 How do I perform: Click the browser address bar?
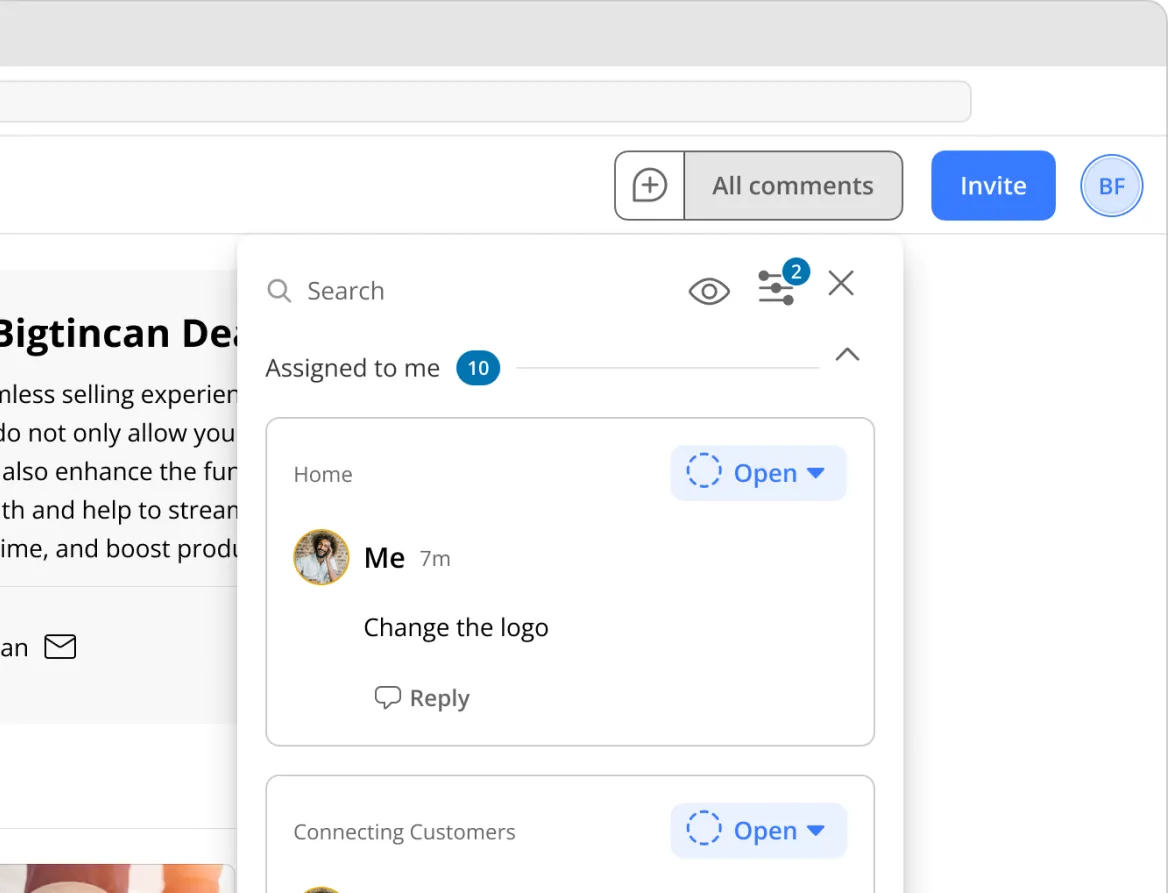[484, 101]
